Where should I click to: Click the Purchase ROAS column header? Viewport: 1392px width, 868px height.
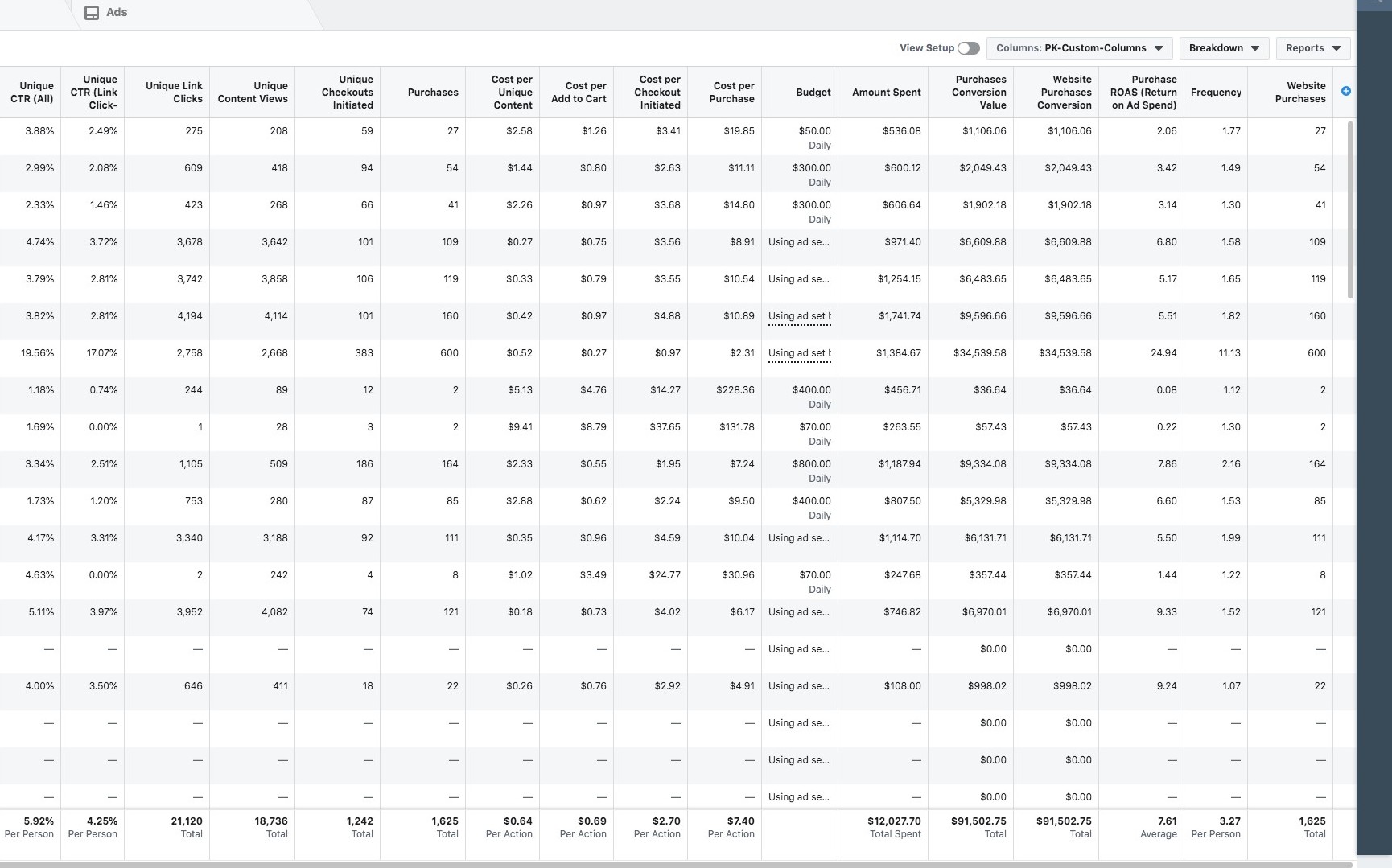click(x=1143, y=93)
